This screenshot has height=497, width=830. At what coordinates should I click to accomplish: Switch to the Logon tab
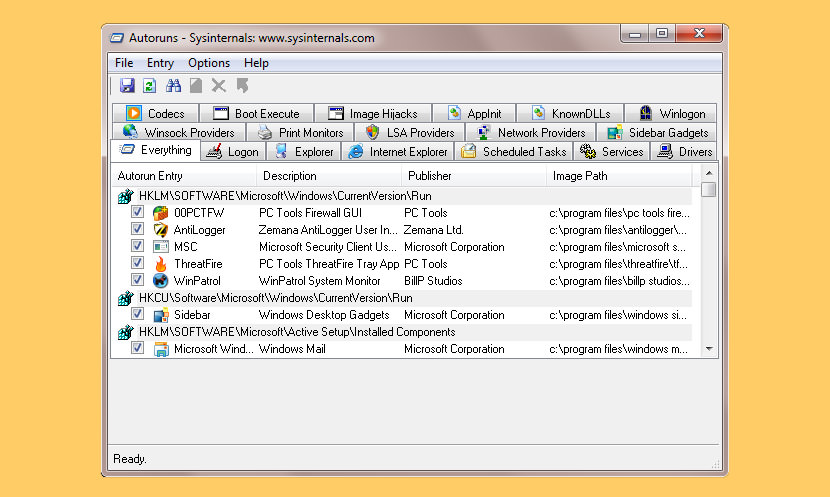tap(233, 152)
